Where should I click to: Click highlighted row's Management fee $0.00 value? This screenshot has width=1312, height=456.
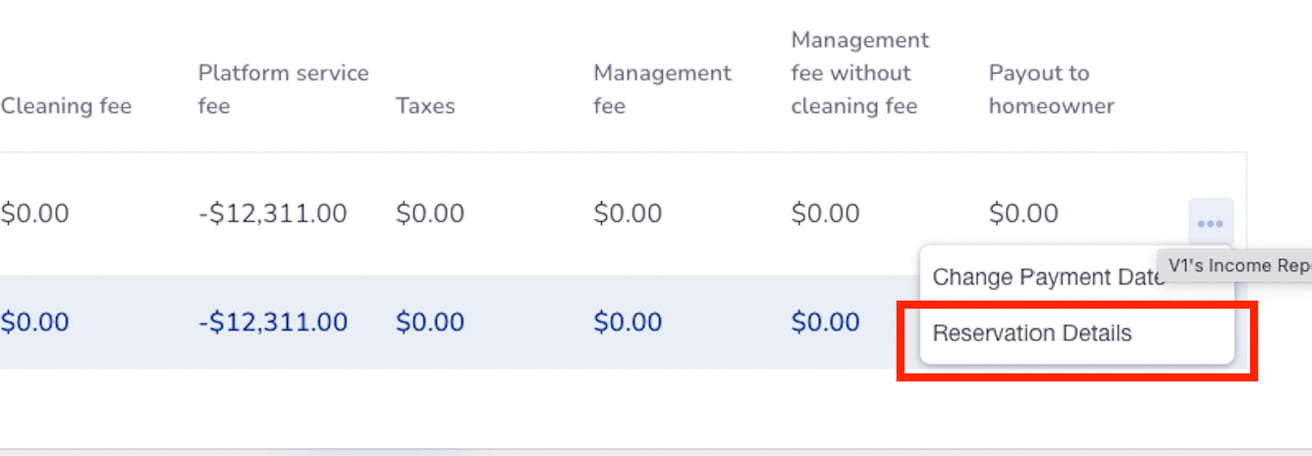point(628,322)
